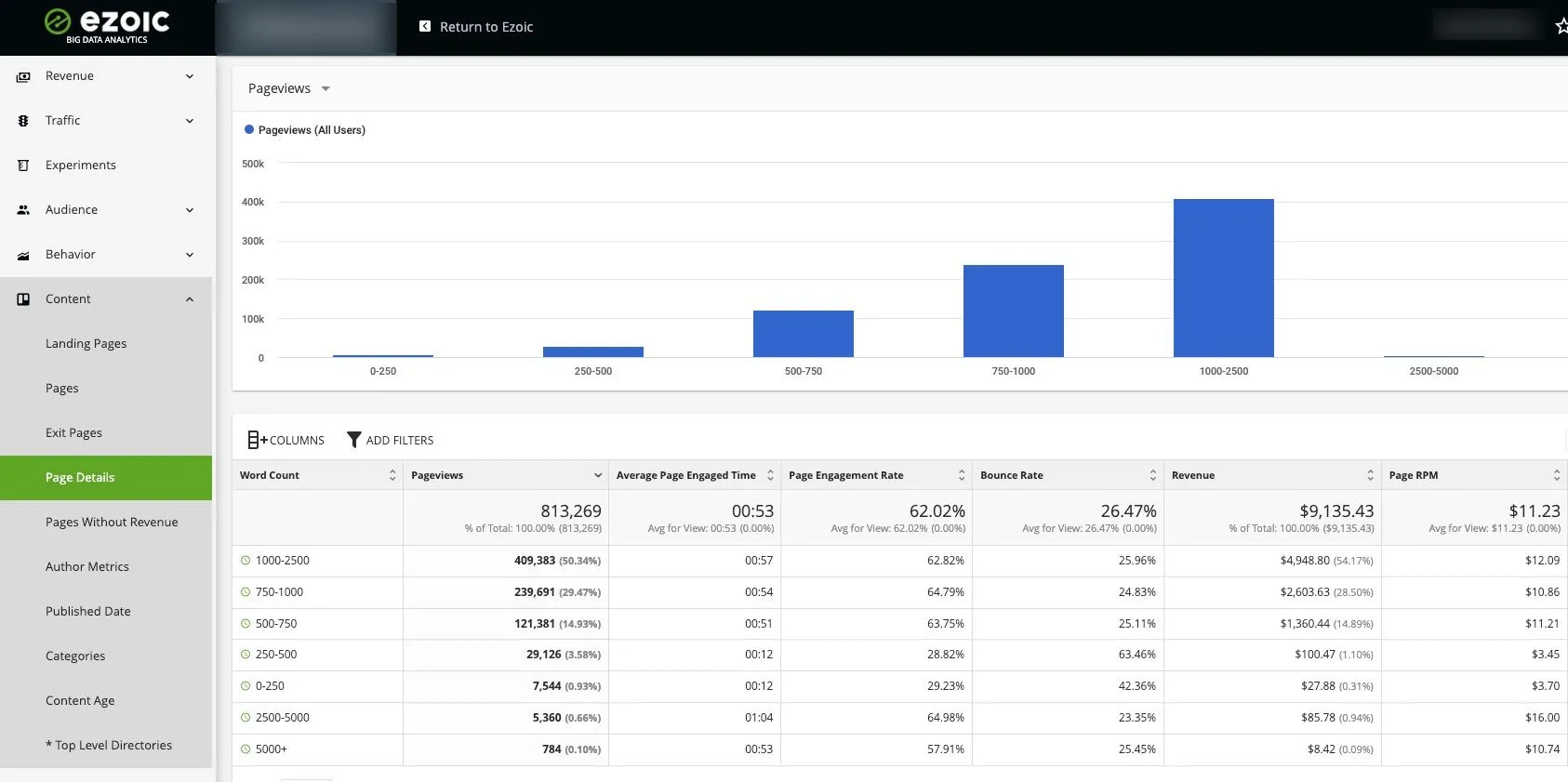Expand the Revenue section chevron

tap(190, 76)
